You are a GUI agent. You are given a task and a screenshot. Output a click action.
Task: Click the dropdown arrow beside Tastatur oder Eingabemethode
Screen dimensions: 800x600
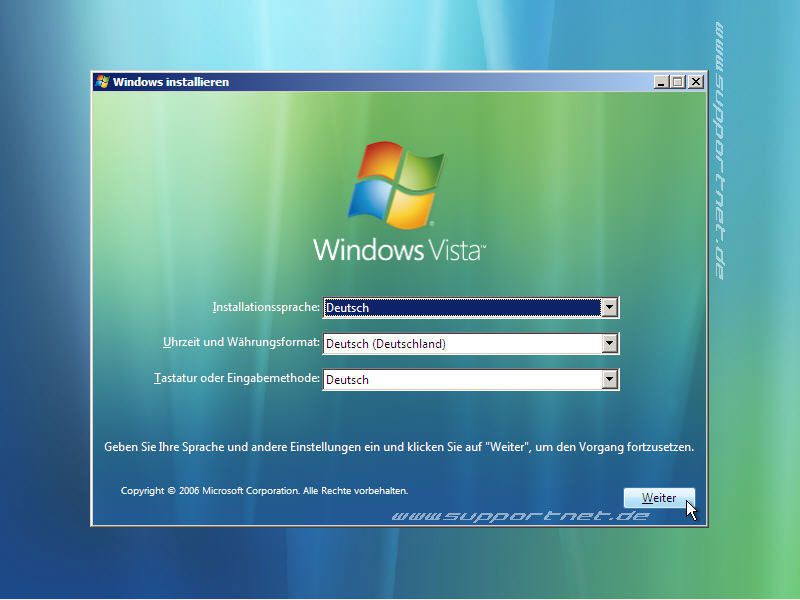[x=610, y=379]
